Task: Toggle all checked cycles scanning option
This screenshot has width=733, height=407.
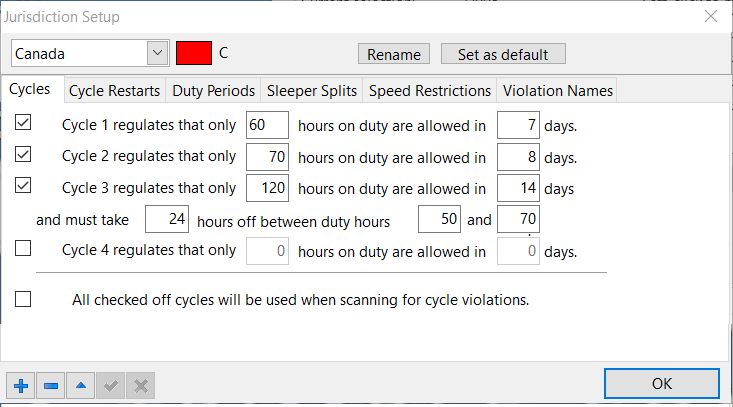Action: point(23,298)
